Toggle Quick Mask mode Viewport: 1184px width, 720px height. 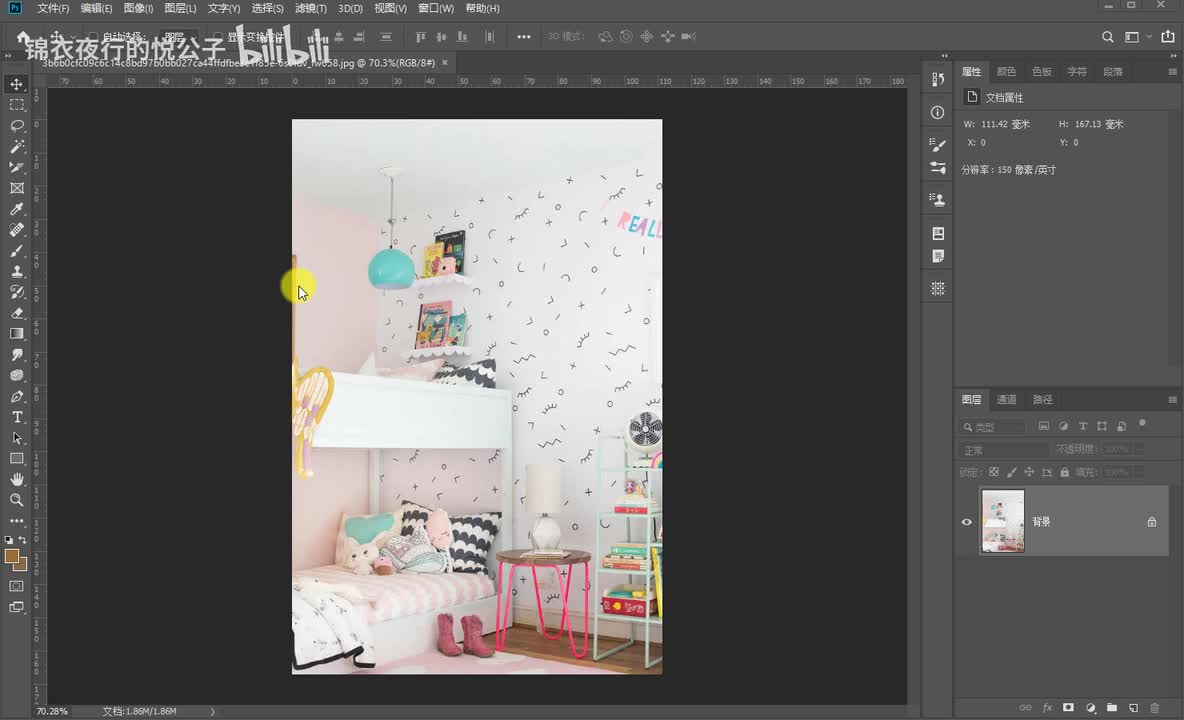pyautogui.click(x=16, y=586)
